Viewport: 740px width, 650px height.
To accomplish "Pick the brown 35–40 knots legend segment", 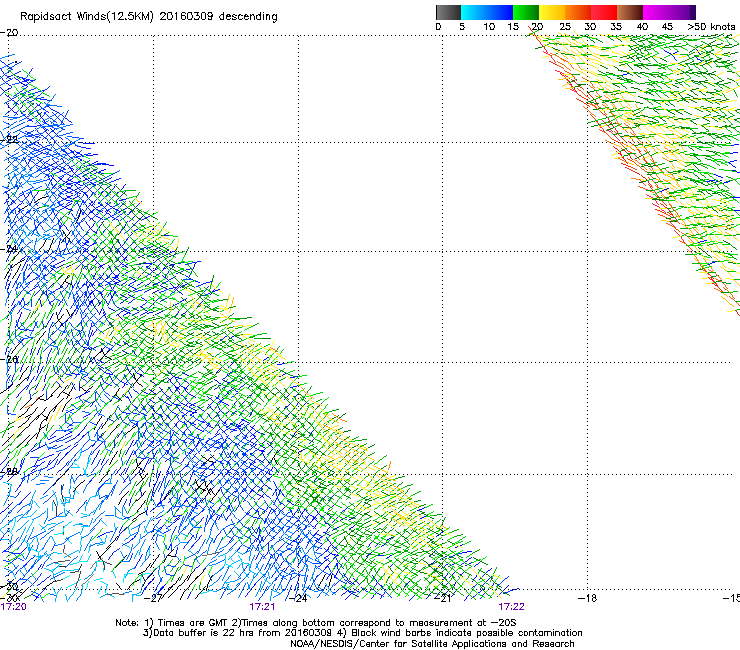I will tap(630, 12).
